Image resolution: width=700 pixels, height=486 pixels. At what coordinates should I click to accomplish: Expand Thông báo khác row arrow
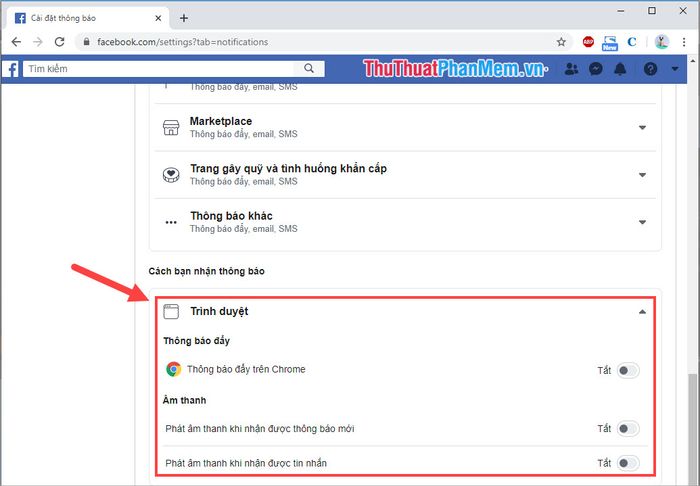tap(642, 222)
